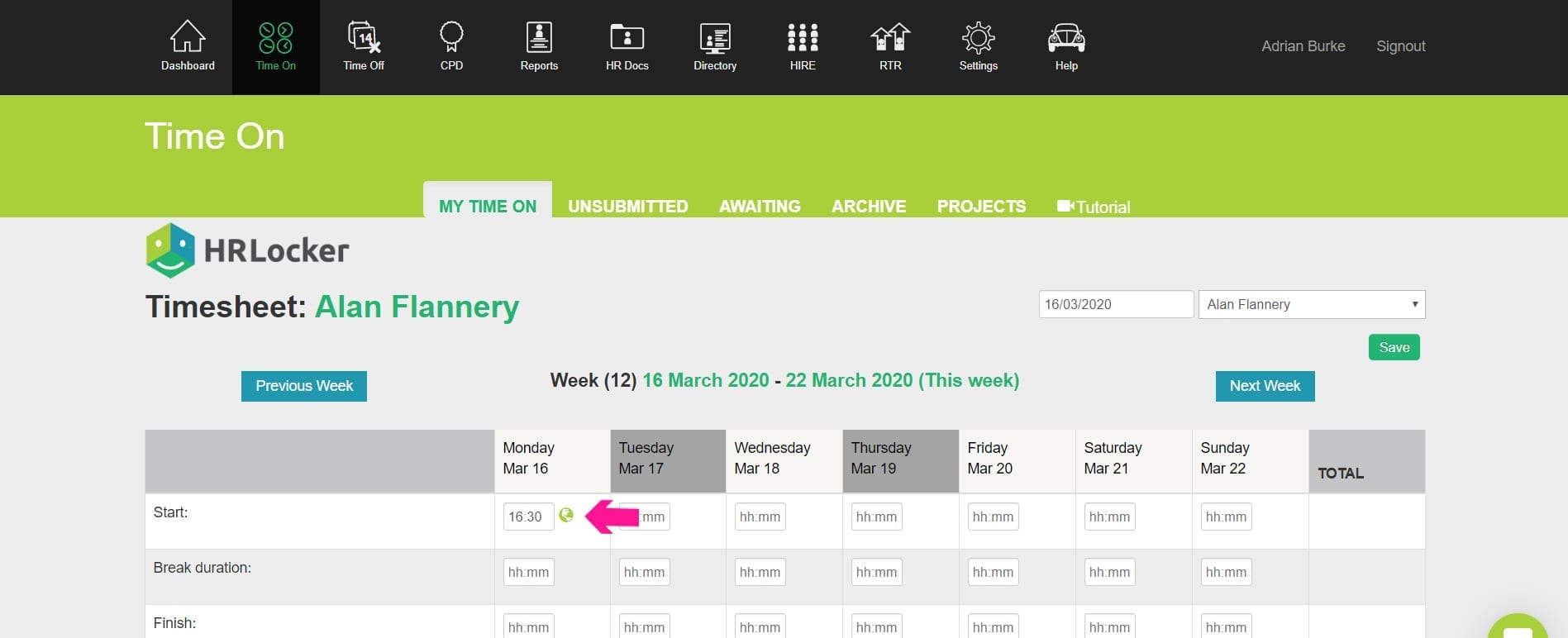The height and width of the screenshot is (638, 1568).
Task: Click Thursday break duration field
Action: click(876, 572)
